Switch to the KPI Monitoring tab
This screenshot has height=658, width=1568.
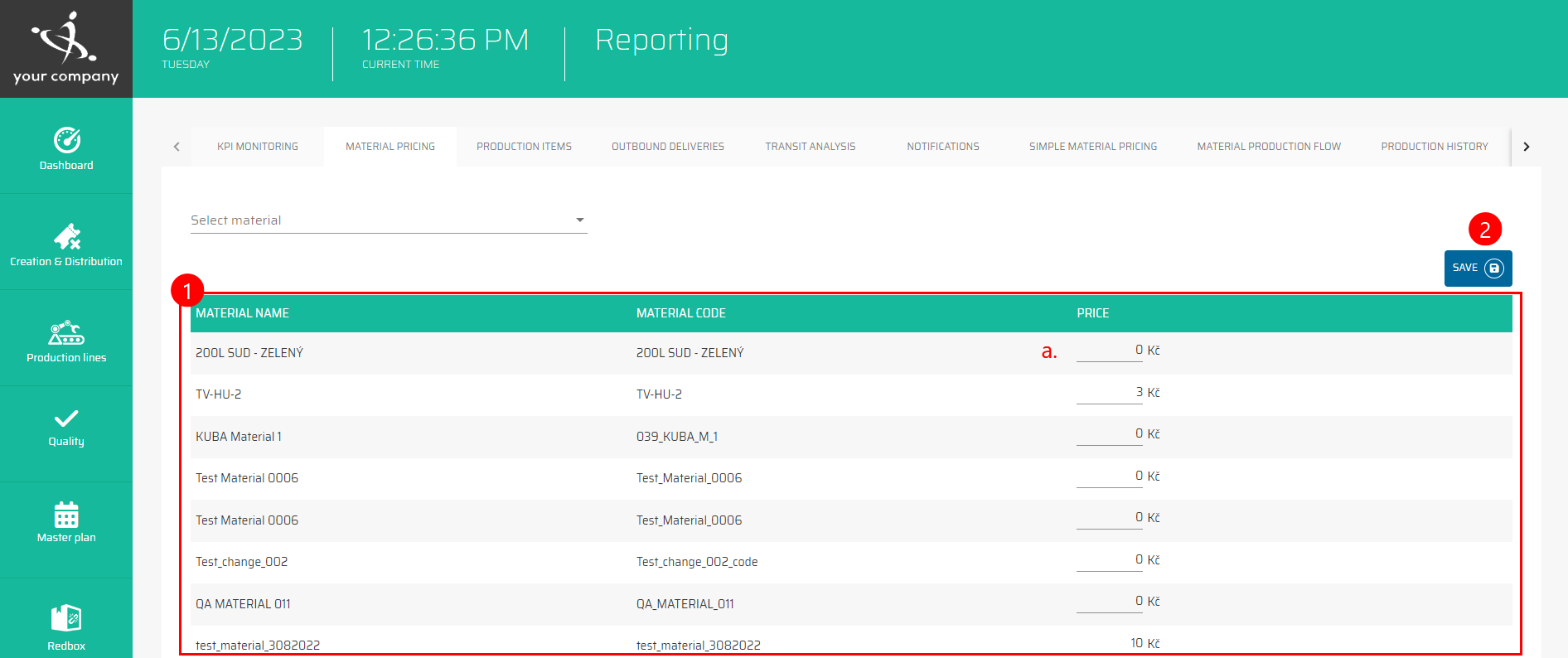point(258,147)
